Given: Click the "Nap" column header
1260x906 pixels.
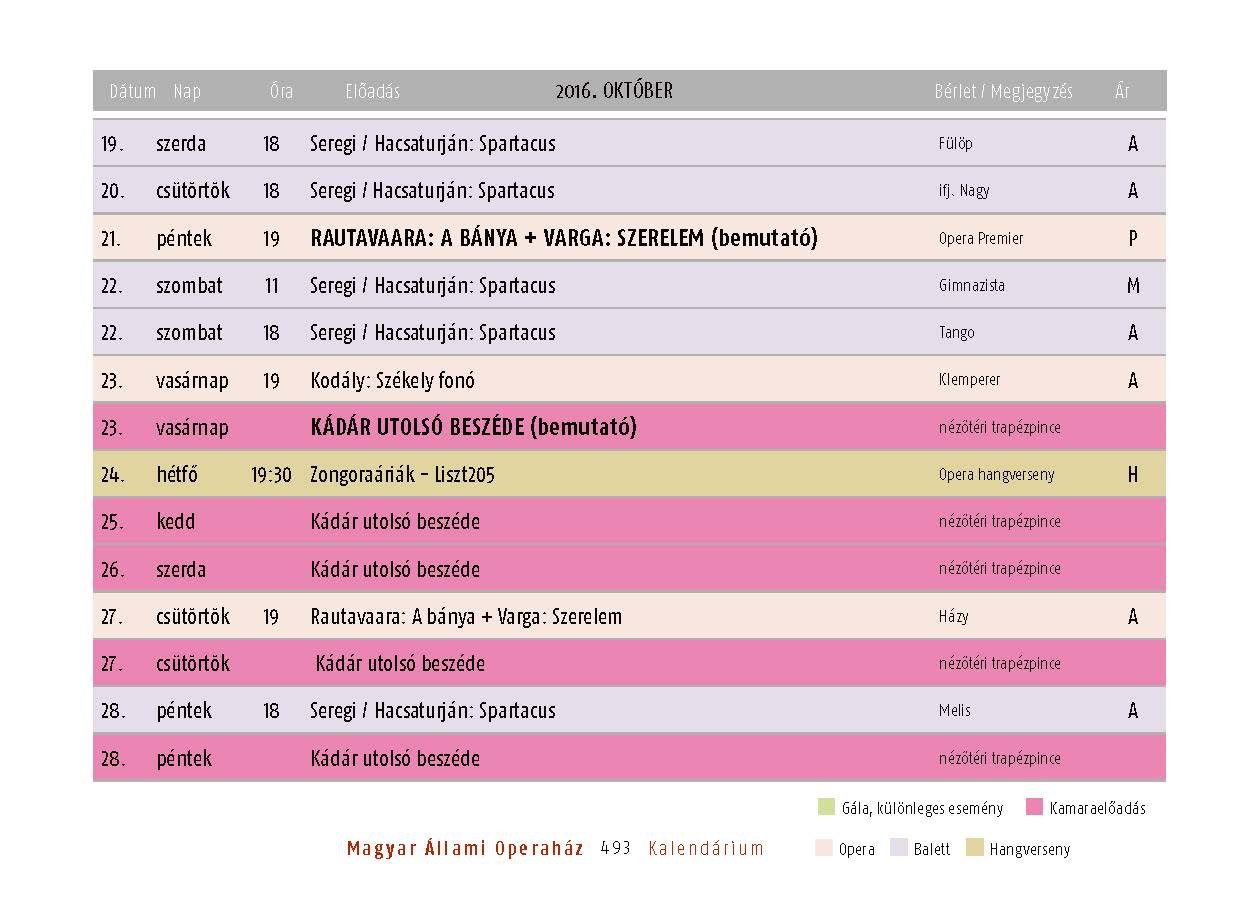Looking at the screenshot, I should pyautogui.click(x=187, y=91).
